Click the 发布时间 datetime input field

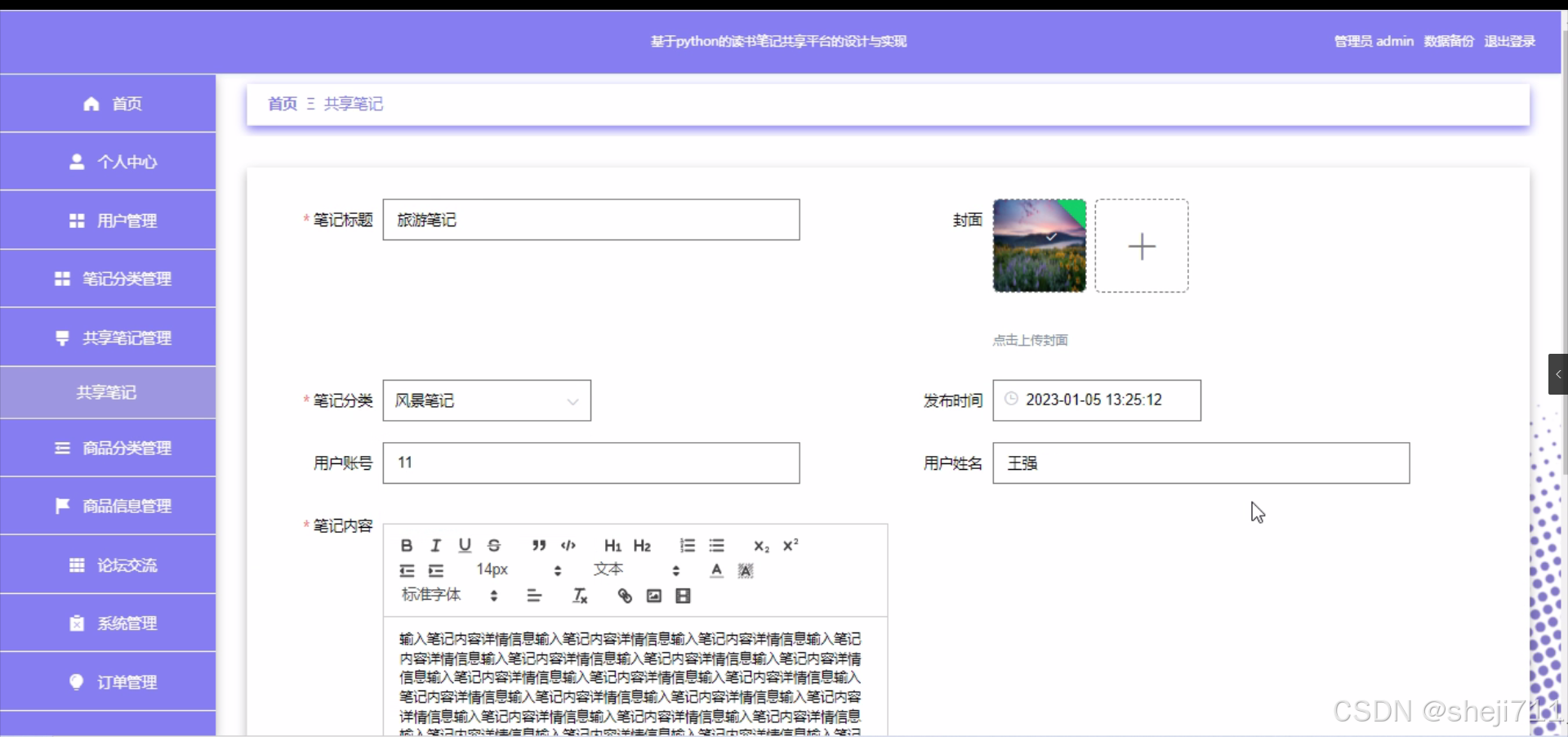(x=1094, y=400)
